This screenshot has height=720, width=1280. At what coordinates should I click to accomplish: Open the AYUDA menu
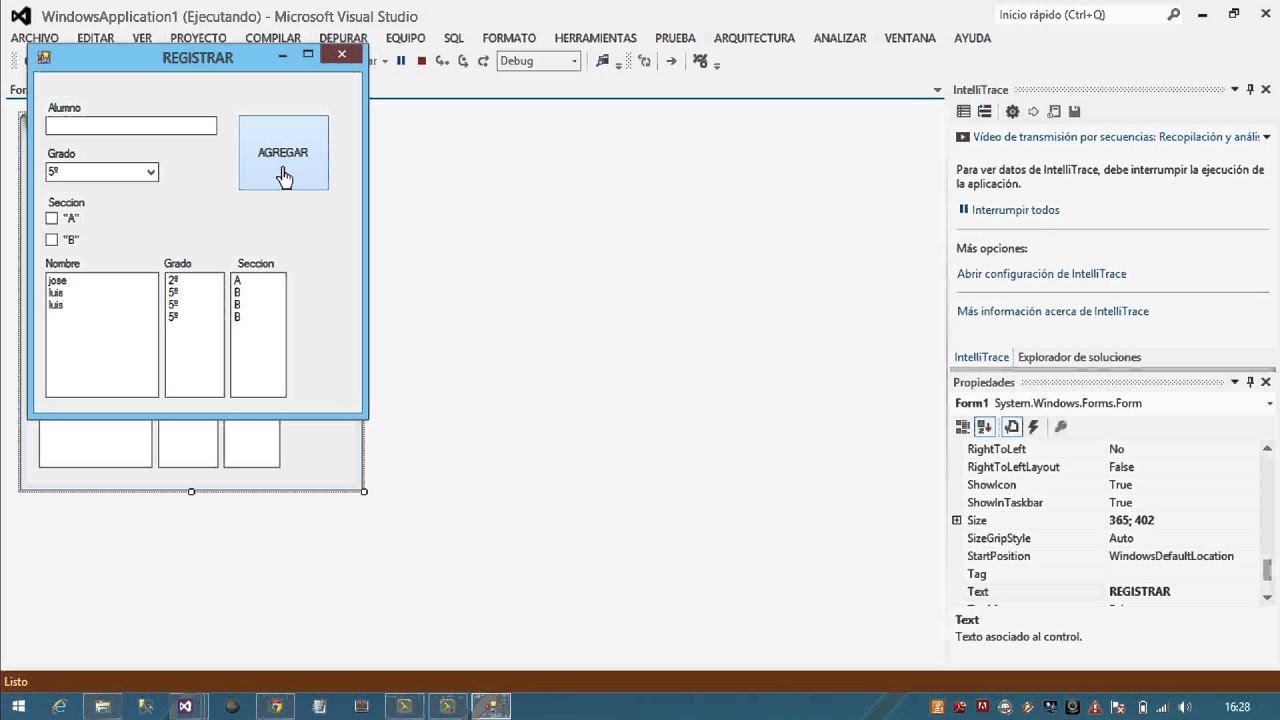[973, 38]
